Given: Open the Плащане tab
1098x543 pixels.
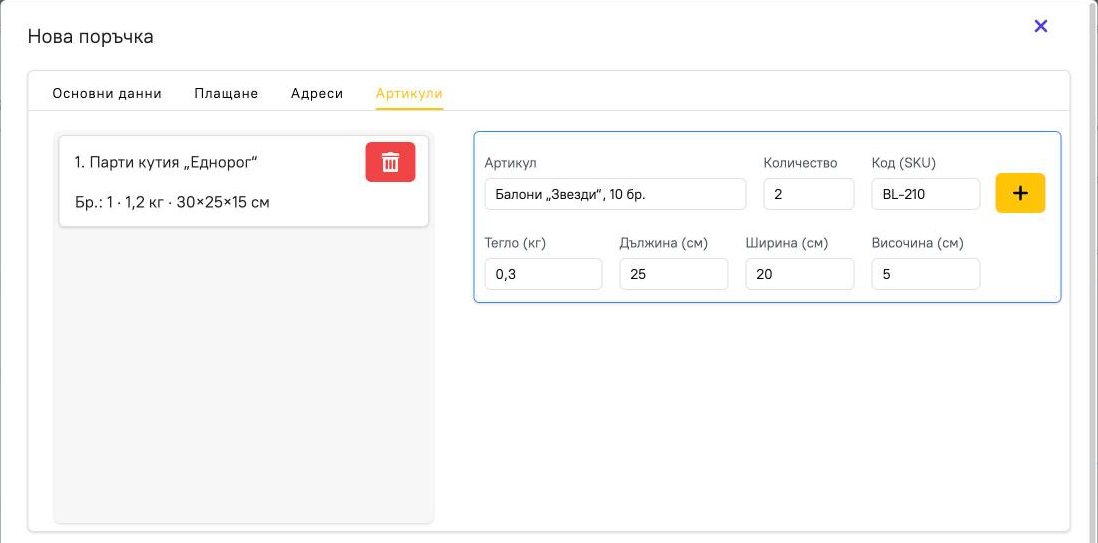Looking at the screenshot, I should coord(226,93).
